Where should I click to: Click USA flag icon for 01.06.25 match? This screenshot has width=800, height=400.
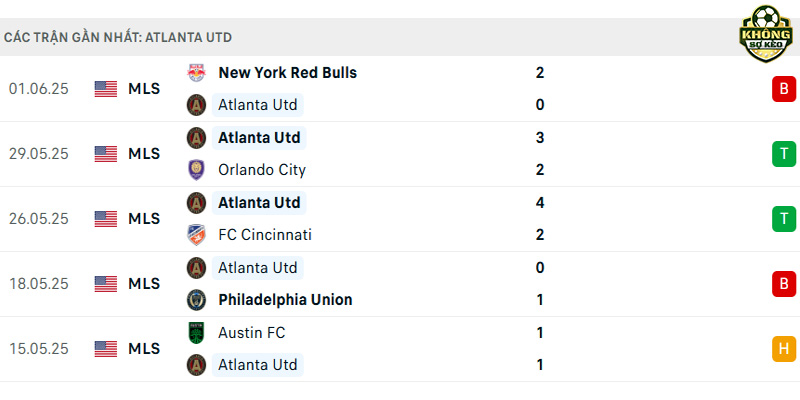pyautogui.click(x=106, y=89)
